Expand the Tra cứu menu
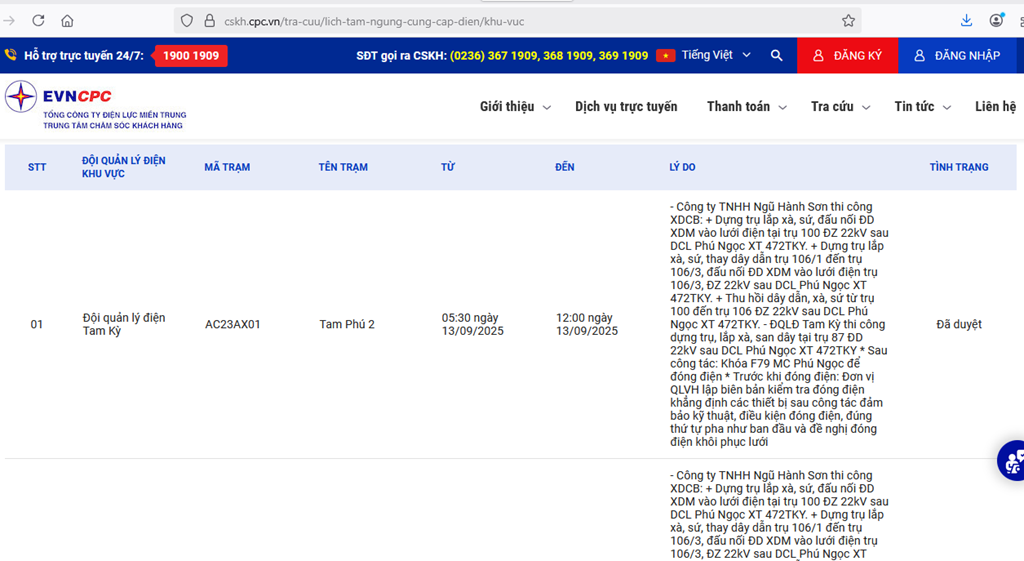The height and width of the screenshot is (561, 1024). tap(840, 106)
